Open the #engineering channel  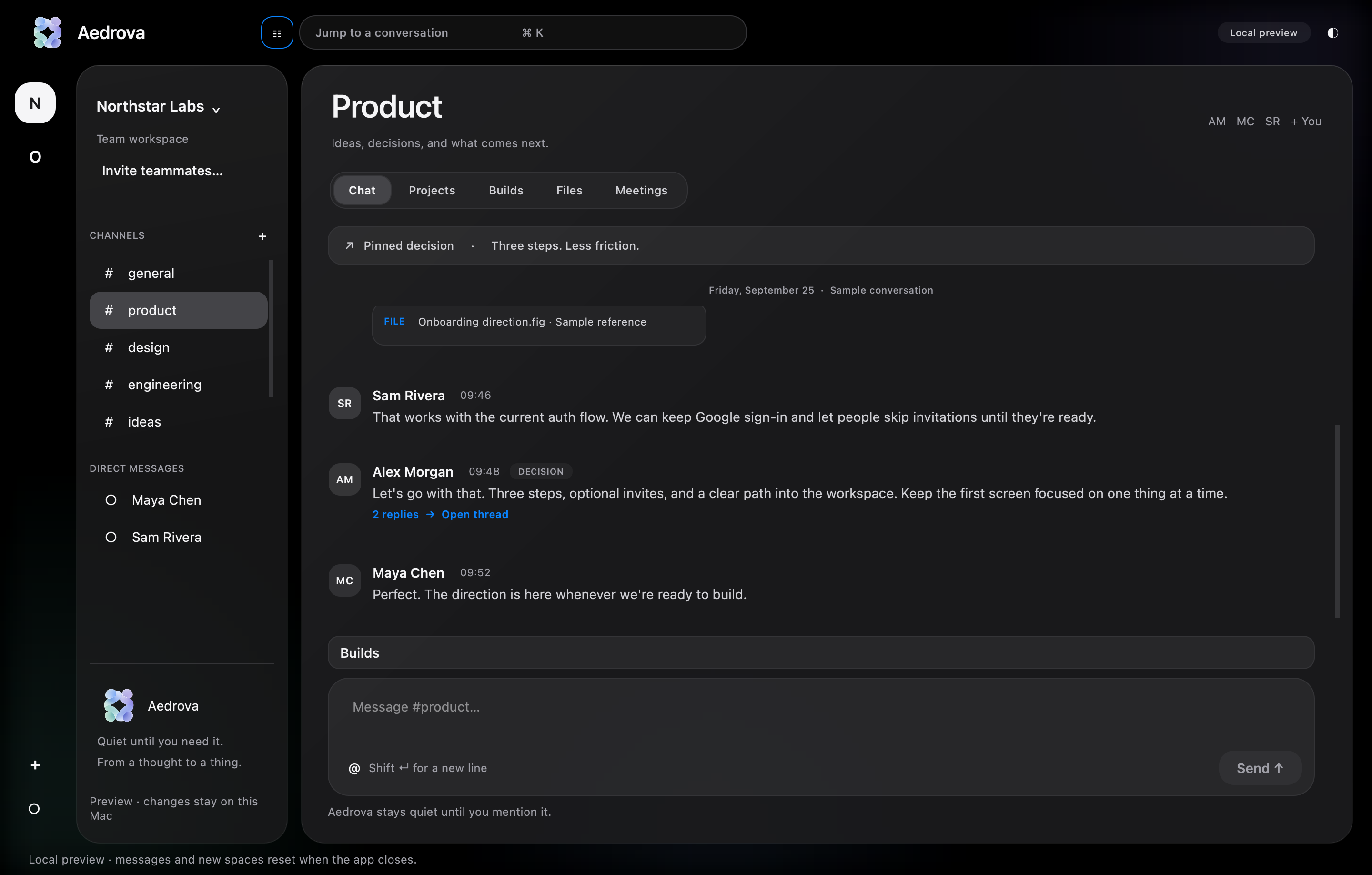pos(178,385)
